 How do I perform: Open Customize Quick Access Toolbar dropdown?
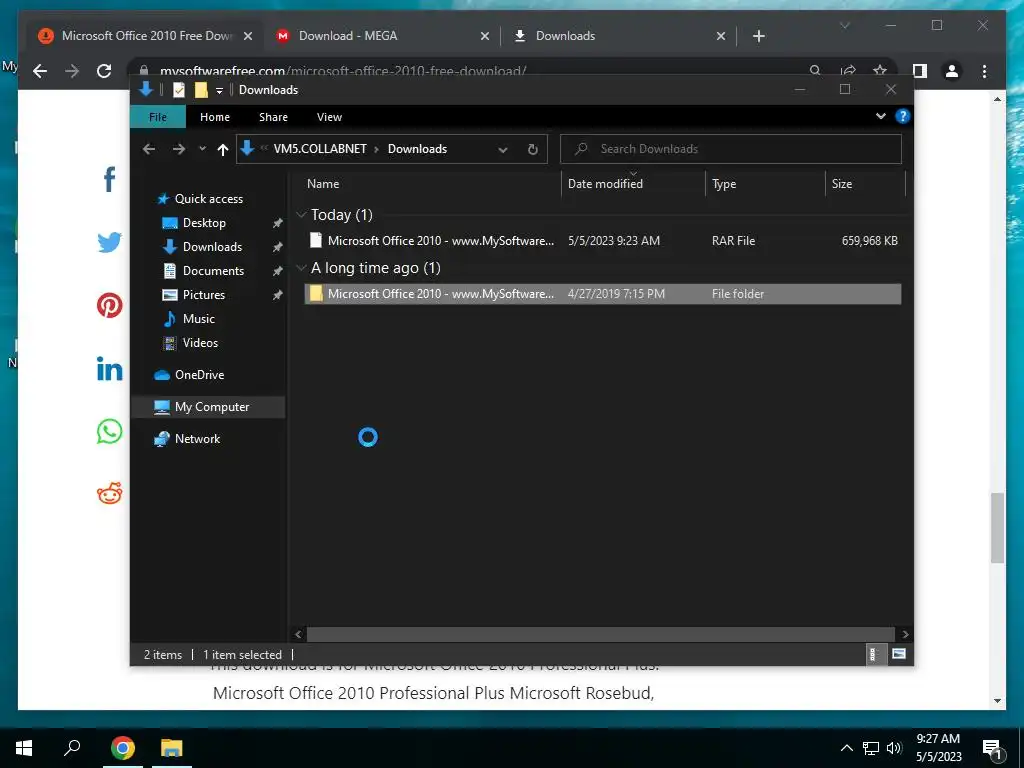click(219, 90)
